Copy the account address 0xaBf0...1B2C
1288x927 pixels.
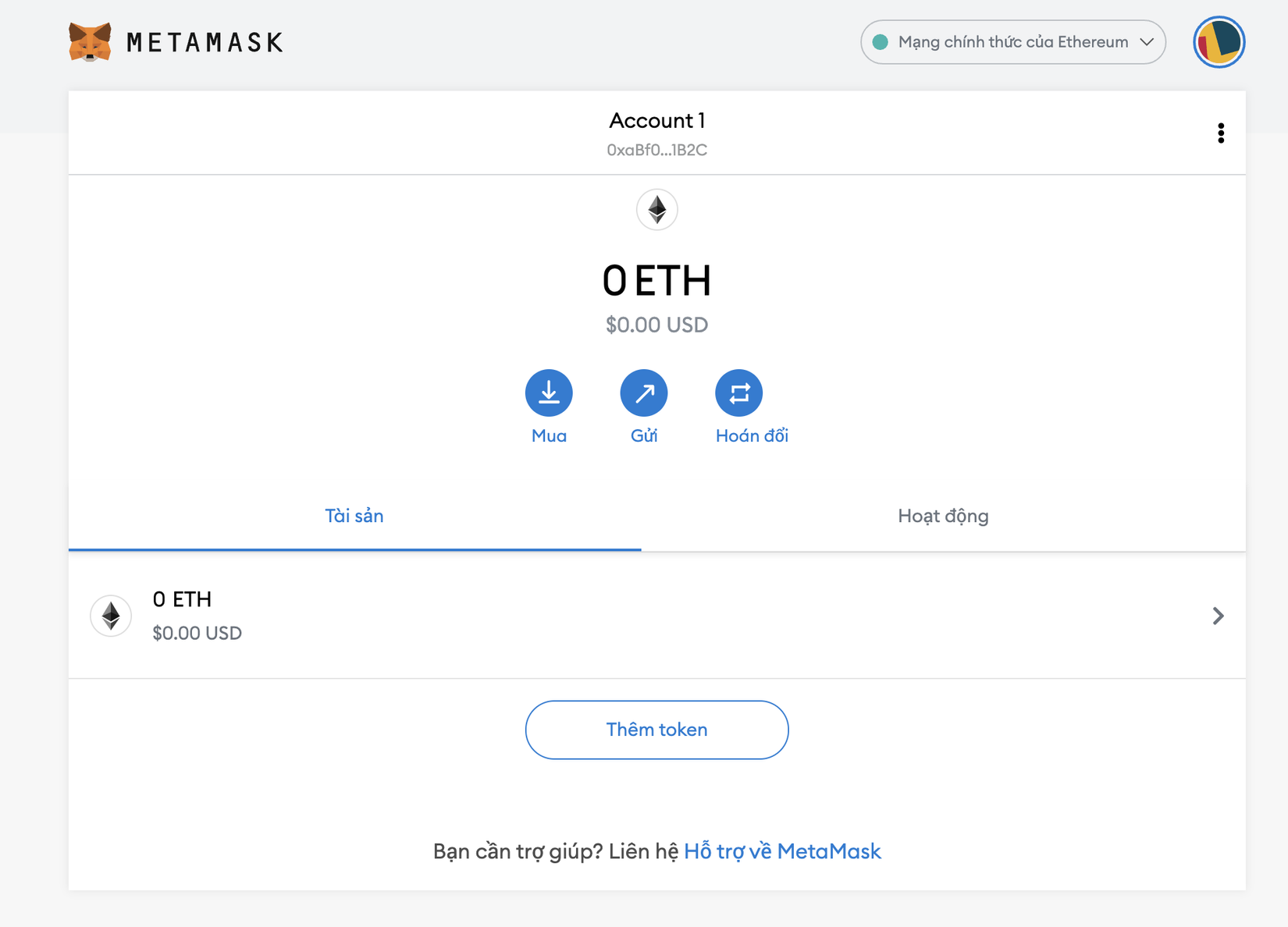tap(656, 150)
